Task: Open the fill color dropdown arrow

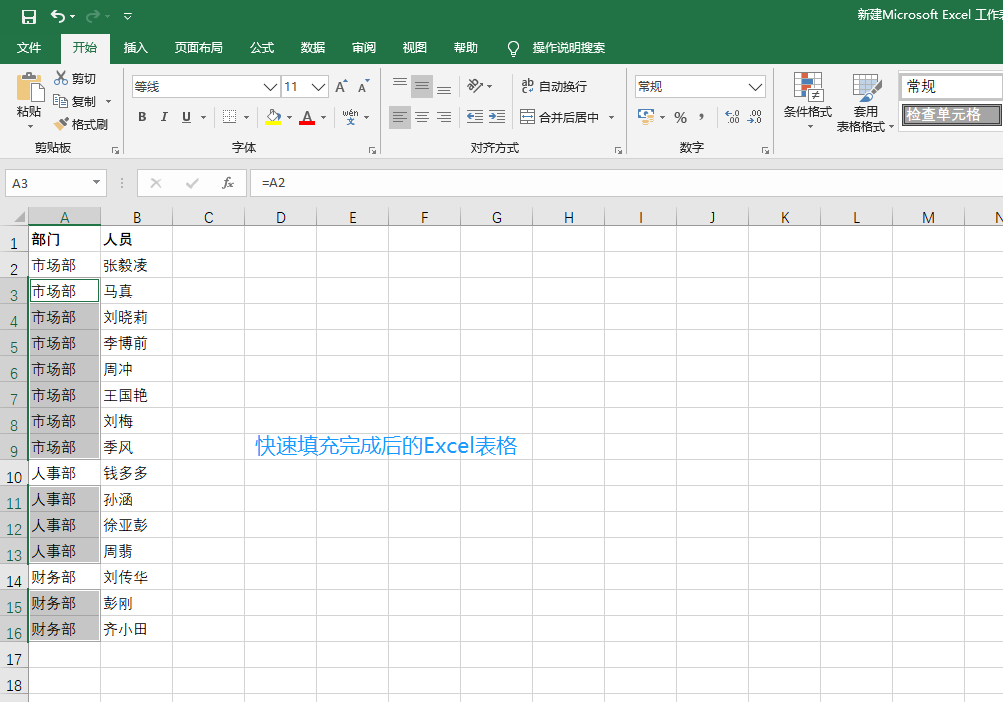Action: (x=288, y=117)
